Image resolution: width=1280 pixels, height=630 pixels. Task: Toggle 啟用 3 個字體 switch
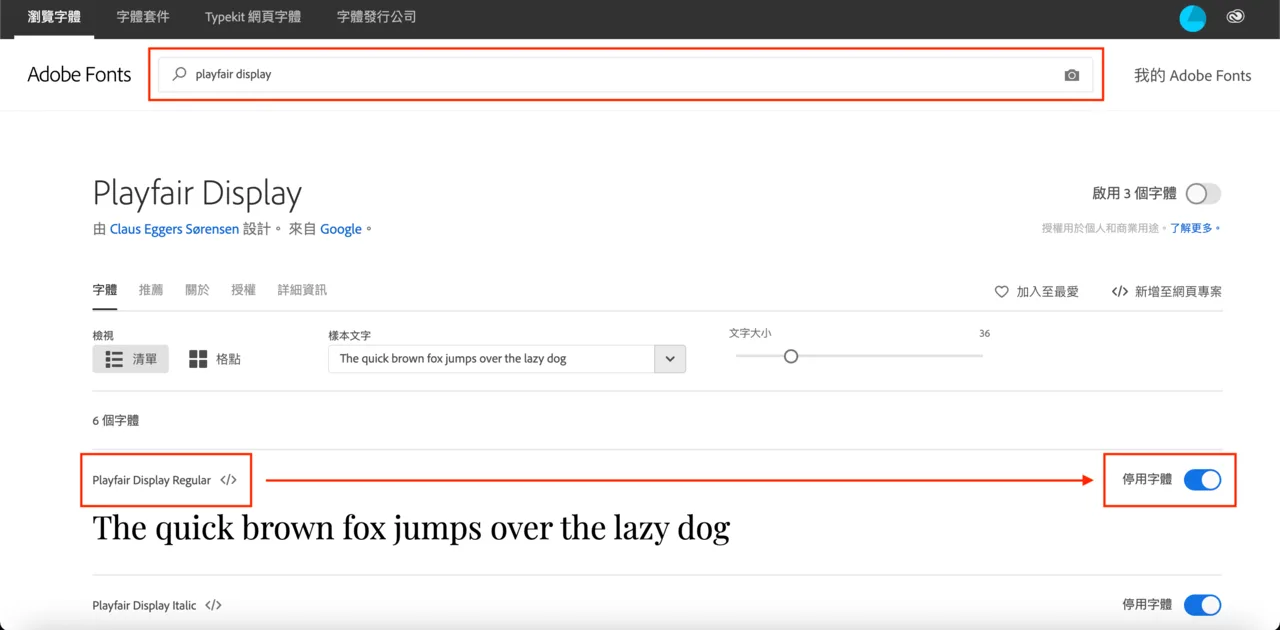[1203, 194]
